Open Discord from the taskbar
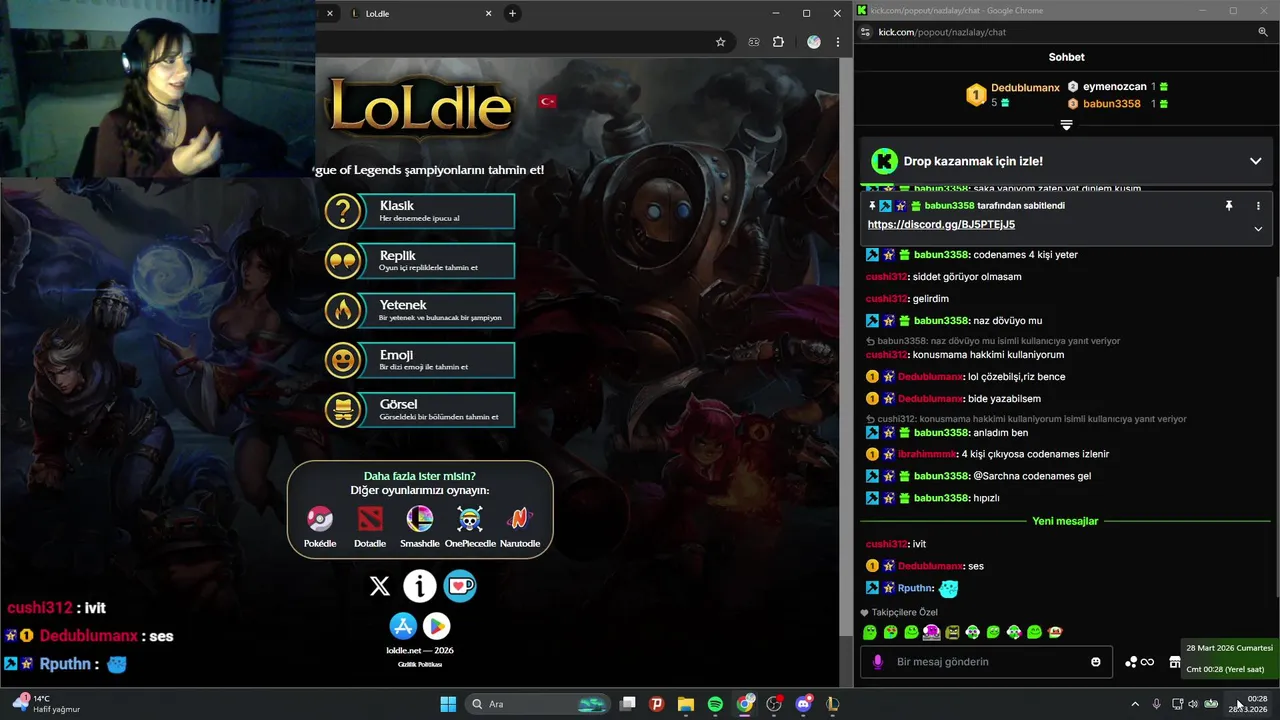 [803, 704]
